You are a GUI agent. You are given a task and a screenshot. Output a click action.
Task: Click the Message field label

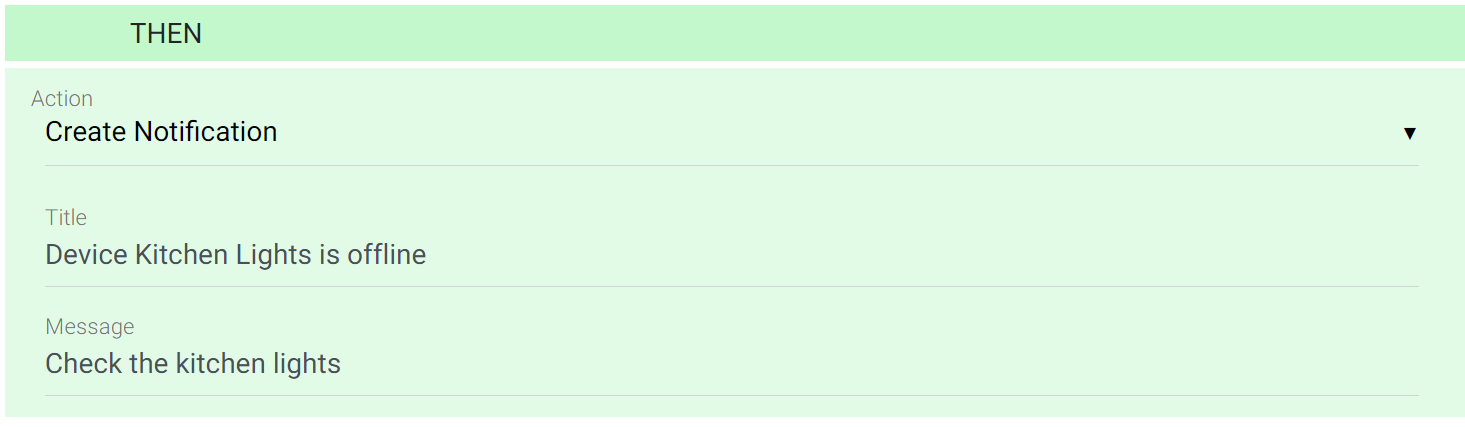pyautogui.click(x=90, y=326)
